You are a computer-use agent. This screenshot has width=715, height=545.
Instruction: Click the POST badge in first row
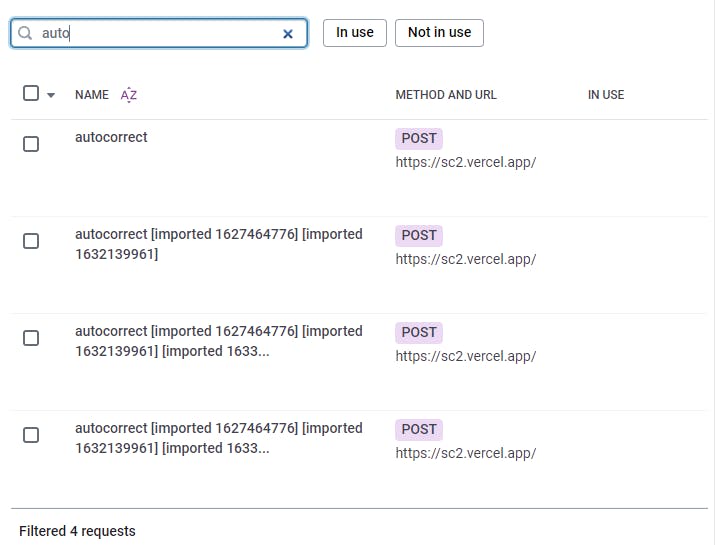coord(419,139)
